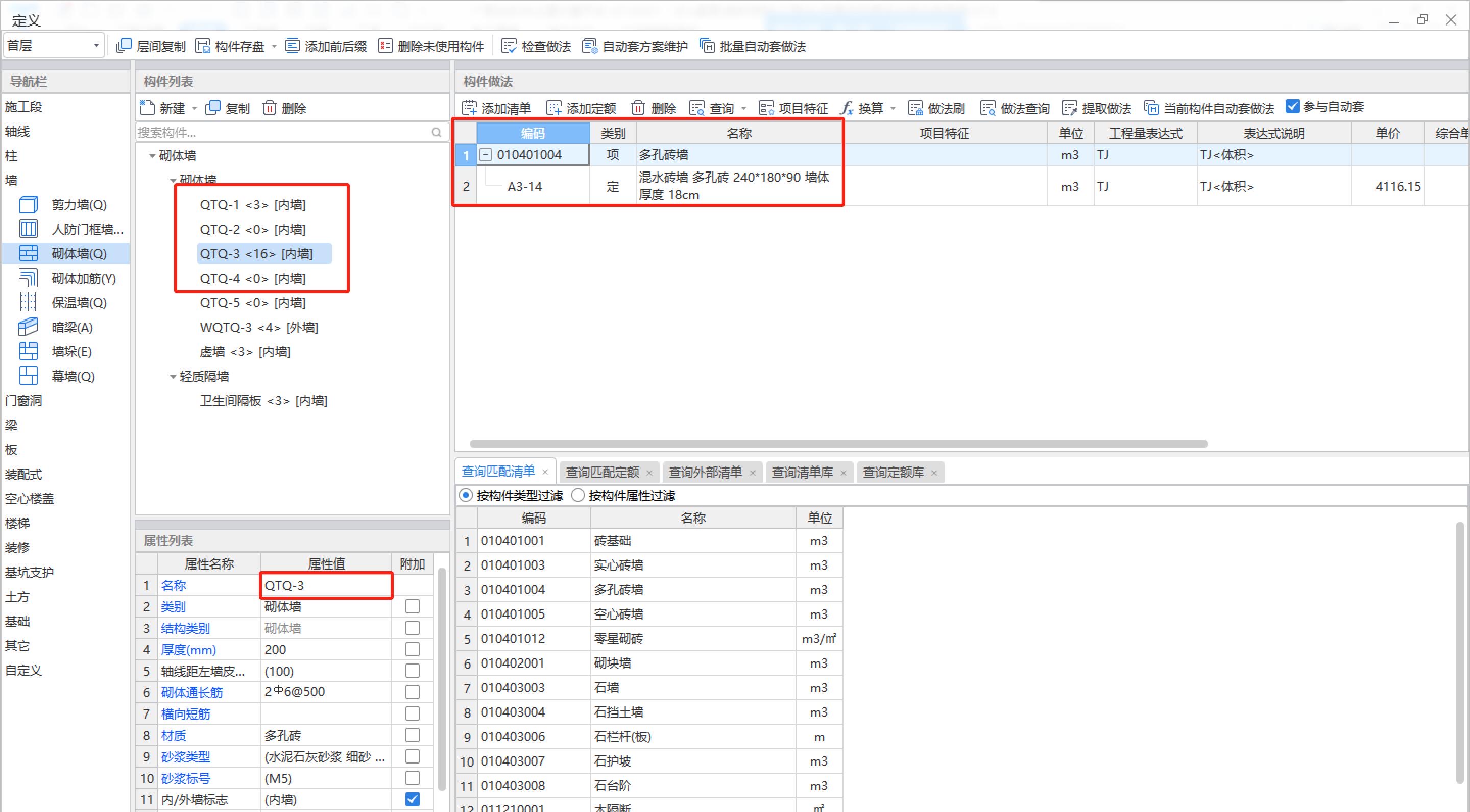Click 添加清单 icon
Image resolution: width=1470 pixels, height=812 pixels.
469,108
